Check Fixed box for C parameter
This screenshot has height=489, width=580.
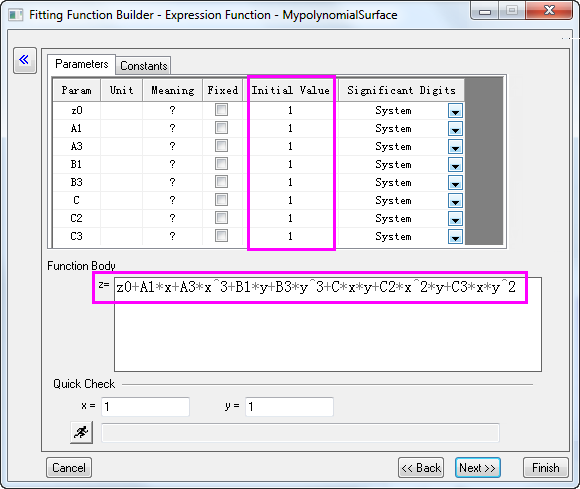click(221, 200)
